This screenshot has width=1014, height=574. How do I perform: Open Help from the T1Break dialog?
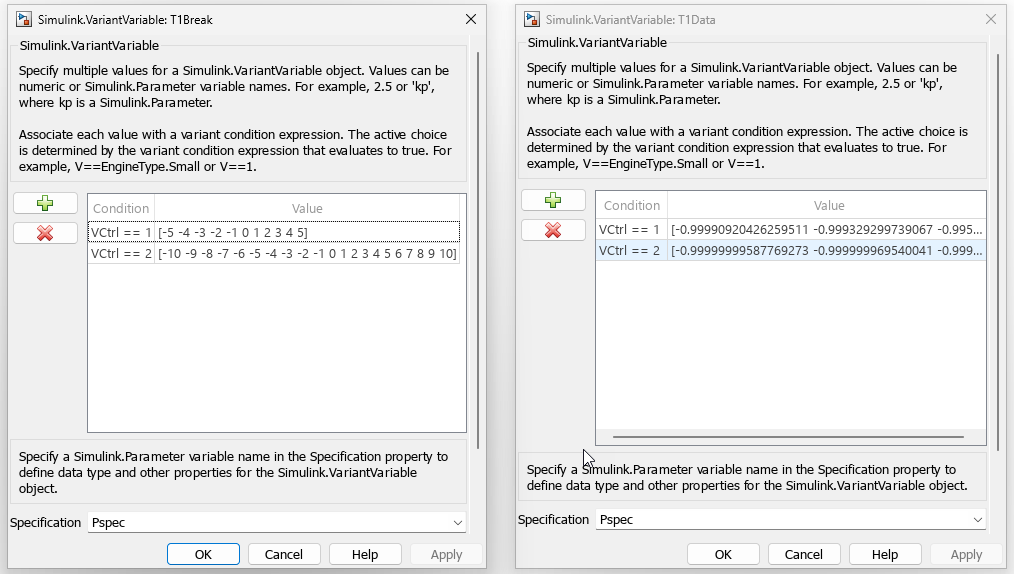click(365, 554)
